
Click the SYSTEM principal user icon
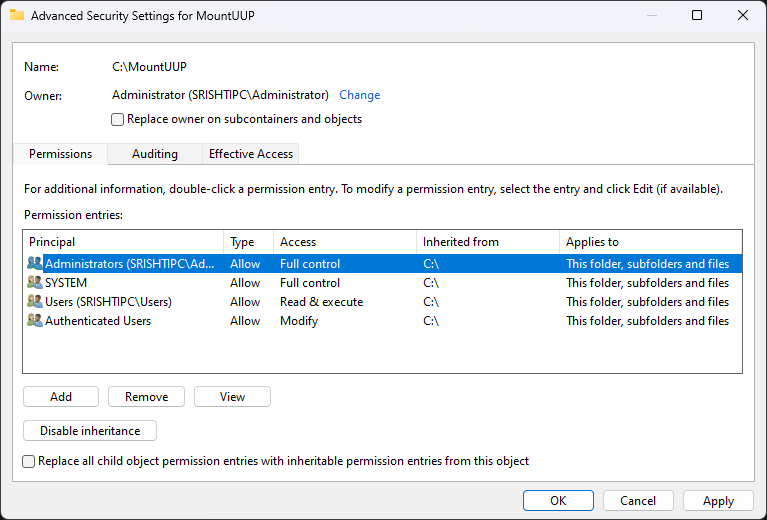point(35,283)
